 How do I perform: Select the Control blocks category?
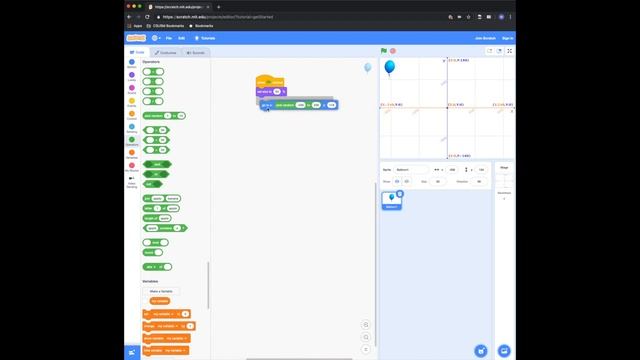(x=132, y=116)
